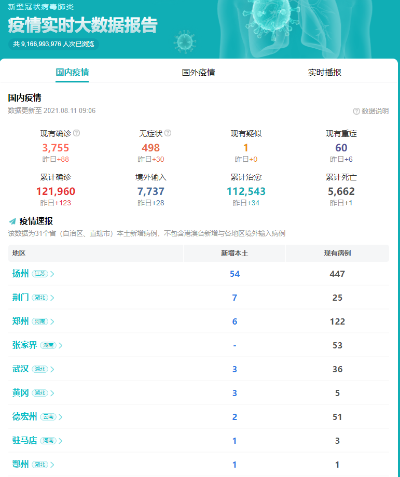Click the 现有病例 column header
Viewport: 400px width, 477px height.
[x=337, y=253]
